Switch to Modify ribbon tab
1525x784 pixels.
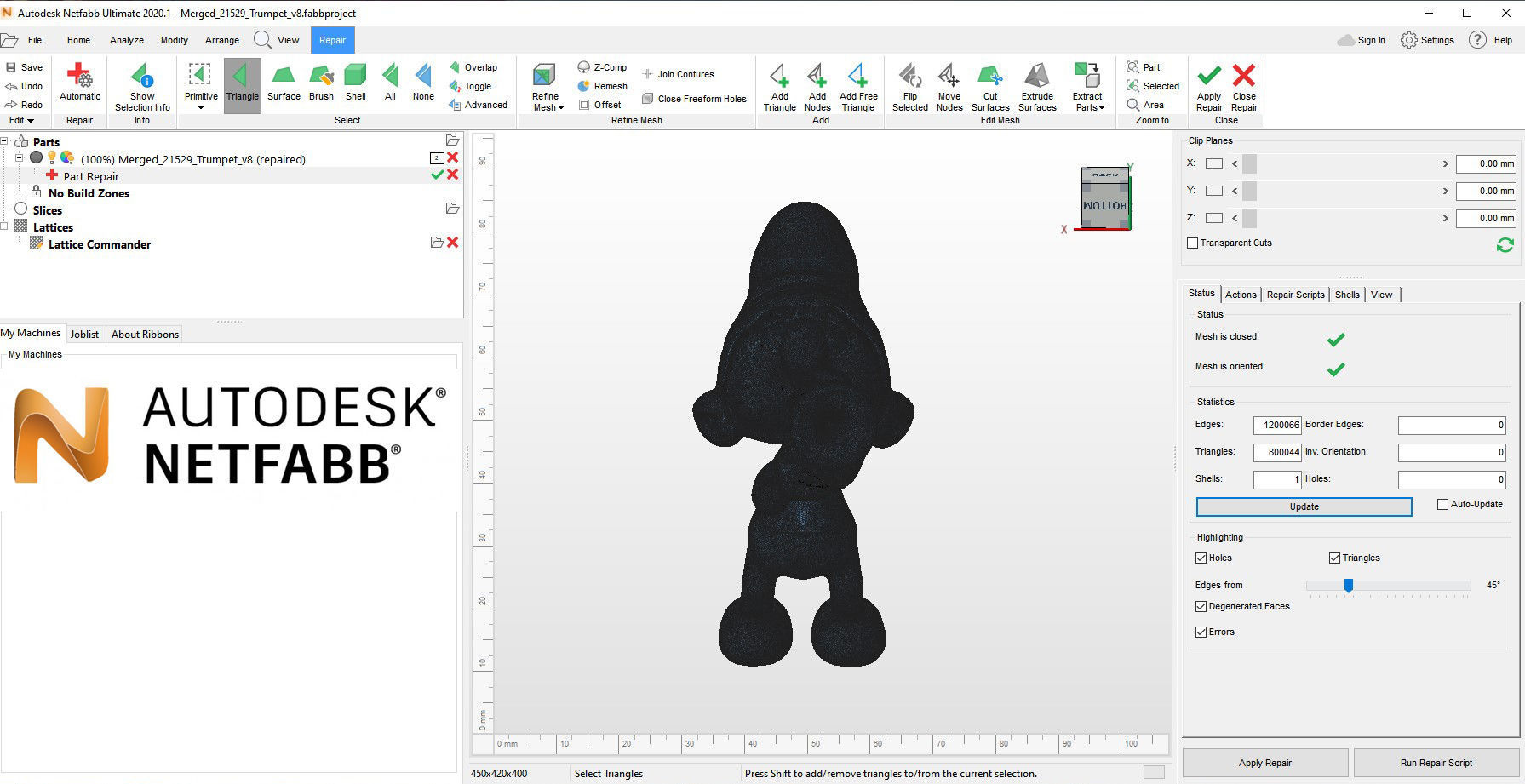pos(175,40)
